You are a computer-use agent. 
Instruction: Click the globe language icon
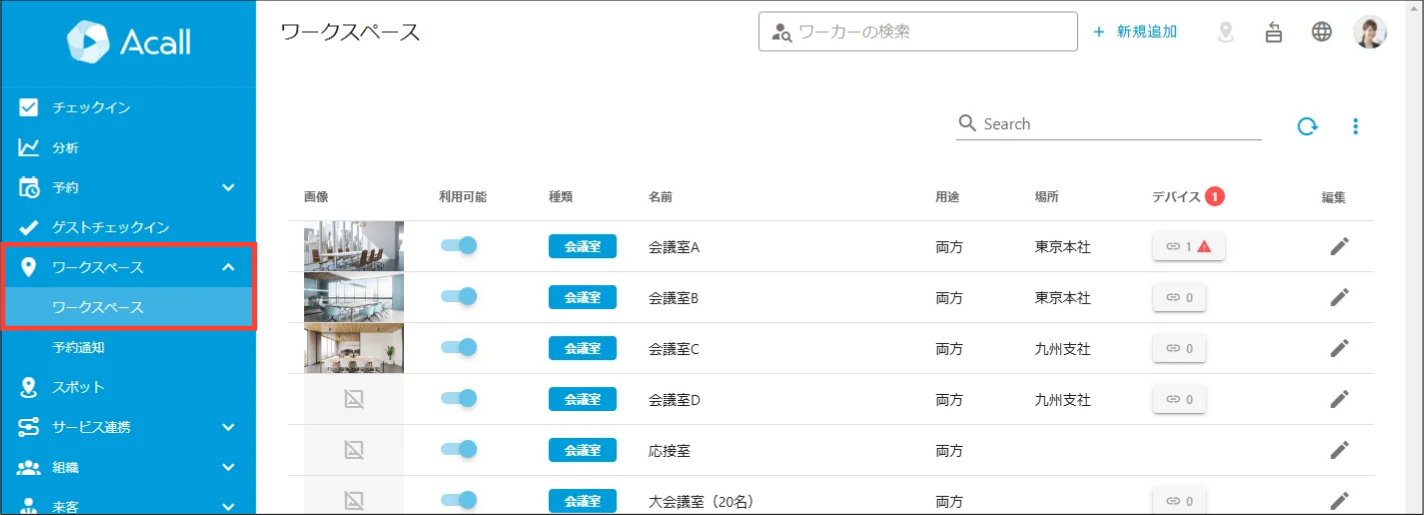pos(1322,32)
